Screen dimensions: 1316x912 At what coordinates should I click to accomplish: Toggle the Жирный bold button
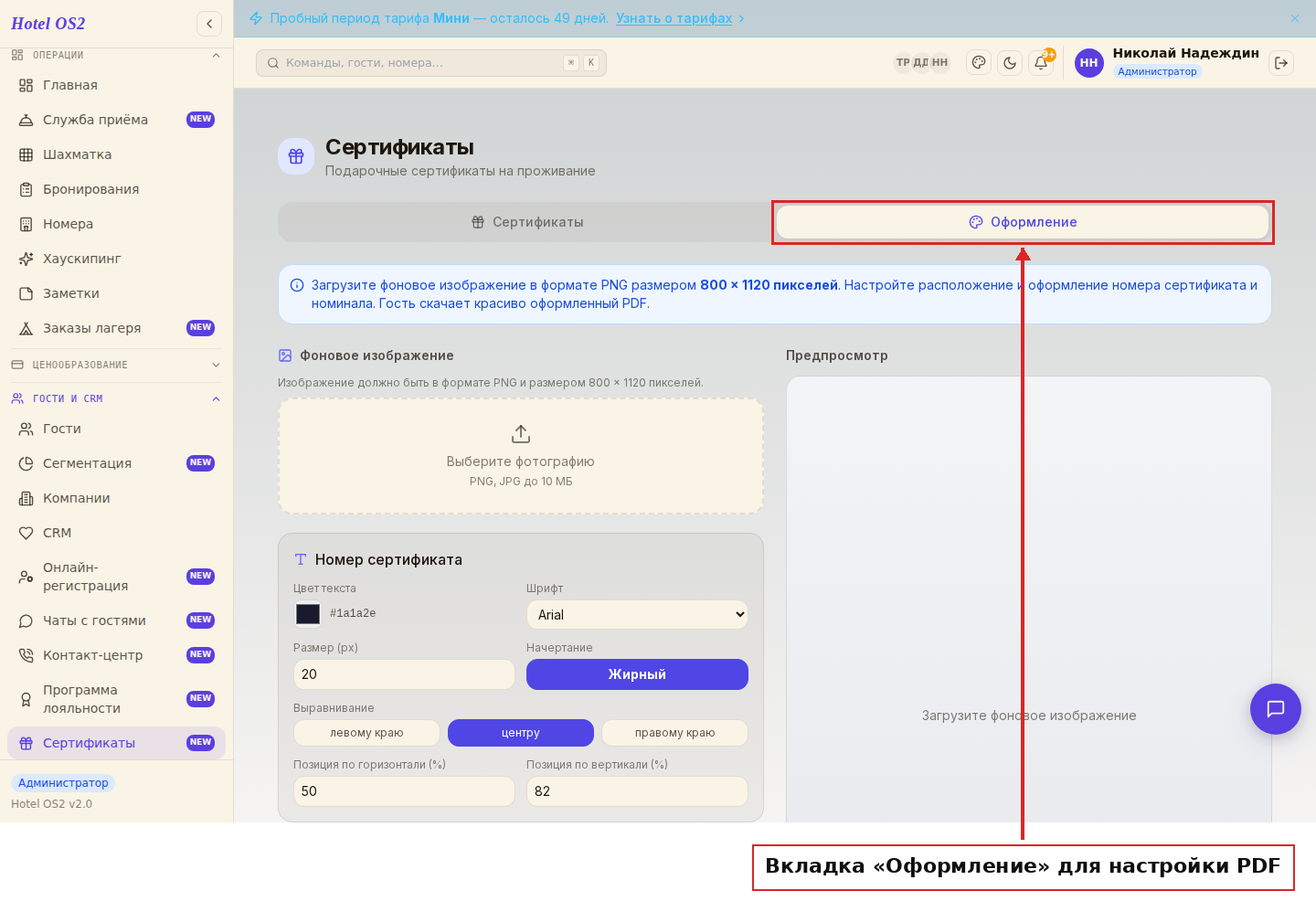tap(637, 674)
